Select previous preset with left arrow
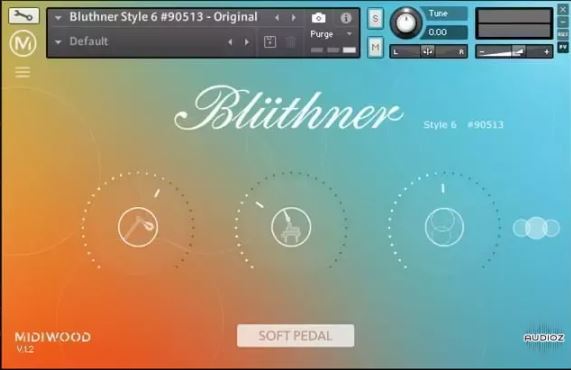Viewport: 571px width, 370px height. click(x=230, y=42)
